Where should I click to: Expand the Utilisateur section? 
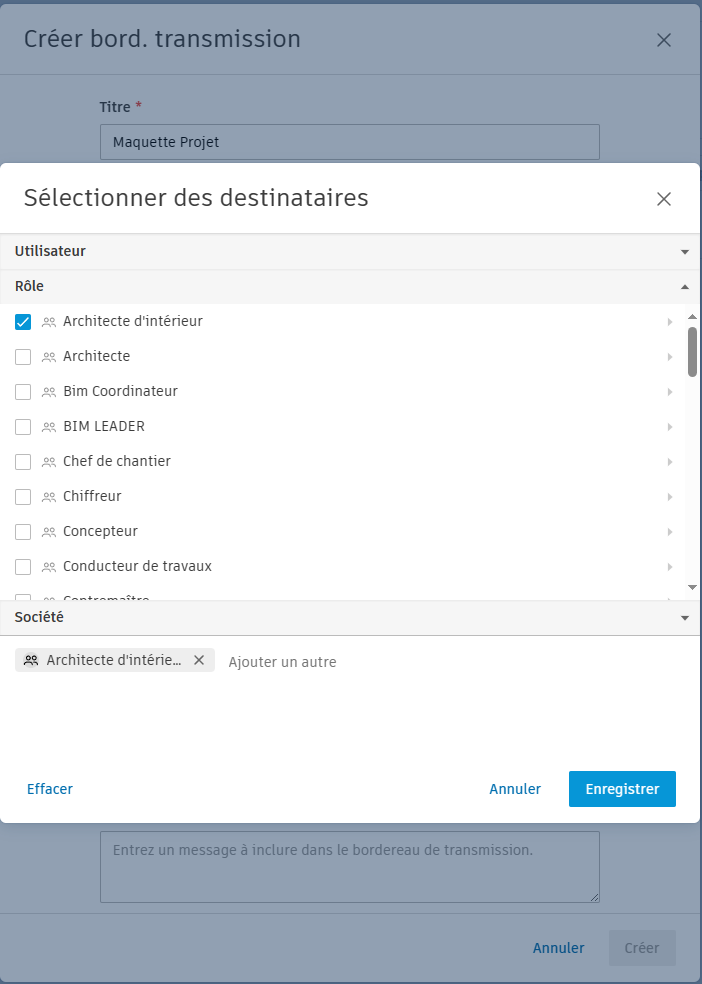coord(685,252)
